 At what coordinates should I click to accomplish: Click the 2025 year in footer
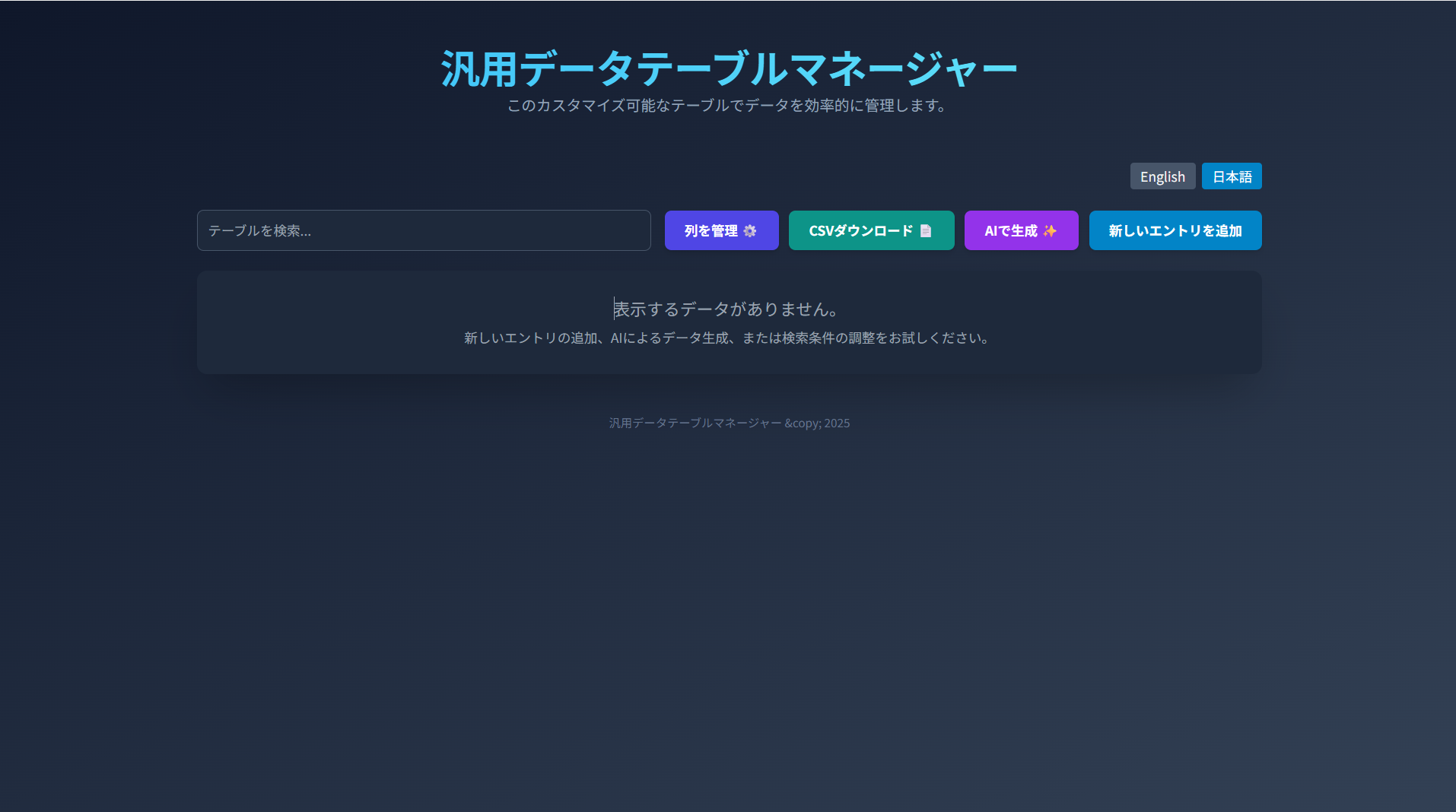tap(837, 423)
